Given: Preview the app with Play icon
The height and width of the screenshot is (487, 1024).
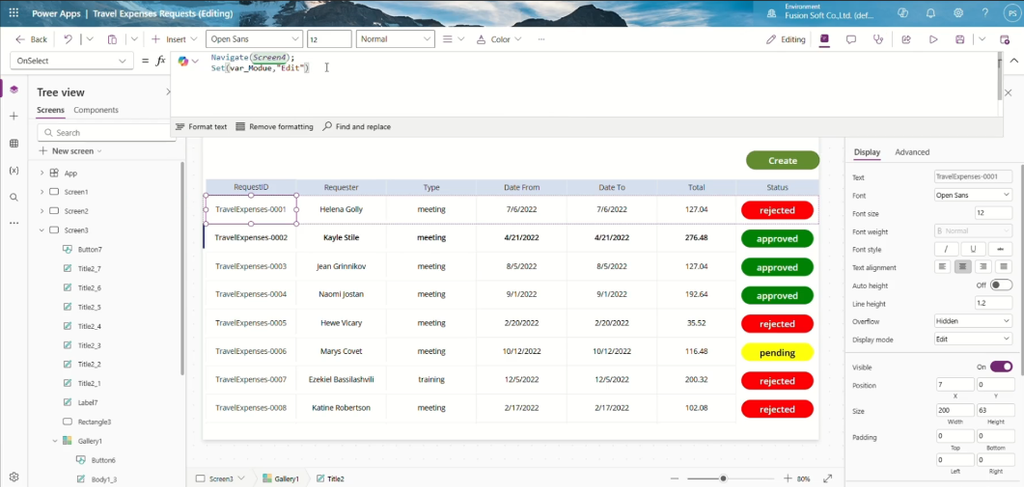Looking at the screenshot, I should (933, 39).
